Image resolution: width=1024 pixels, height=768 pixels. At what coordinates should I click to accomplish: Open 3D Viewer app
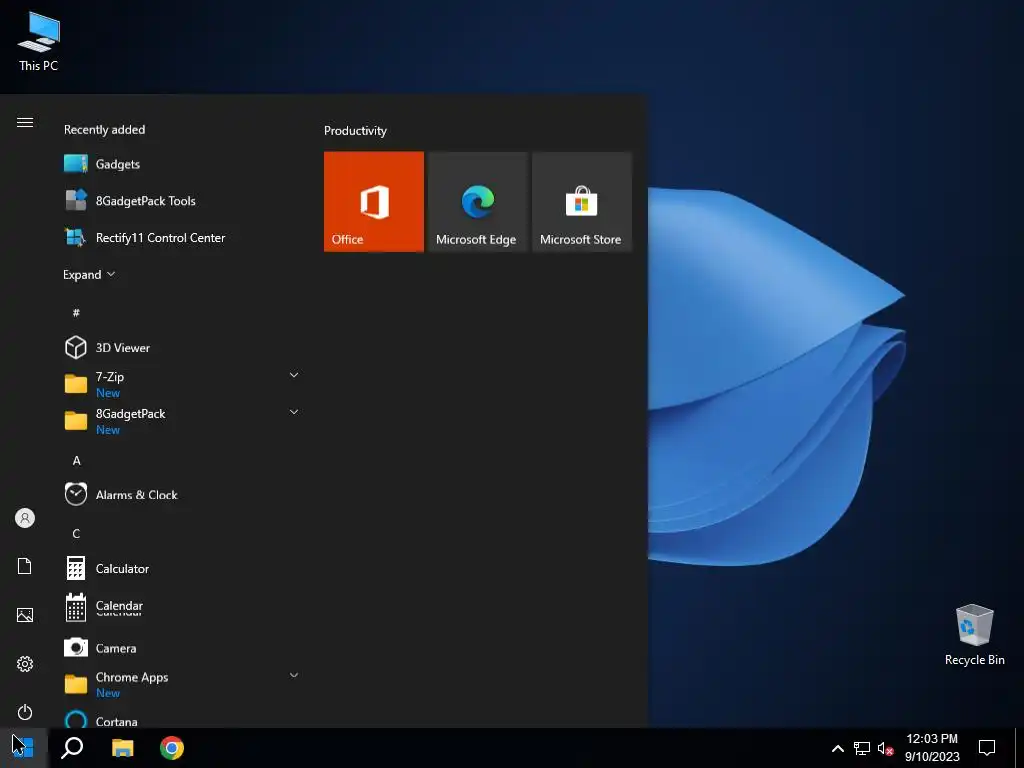182,347
